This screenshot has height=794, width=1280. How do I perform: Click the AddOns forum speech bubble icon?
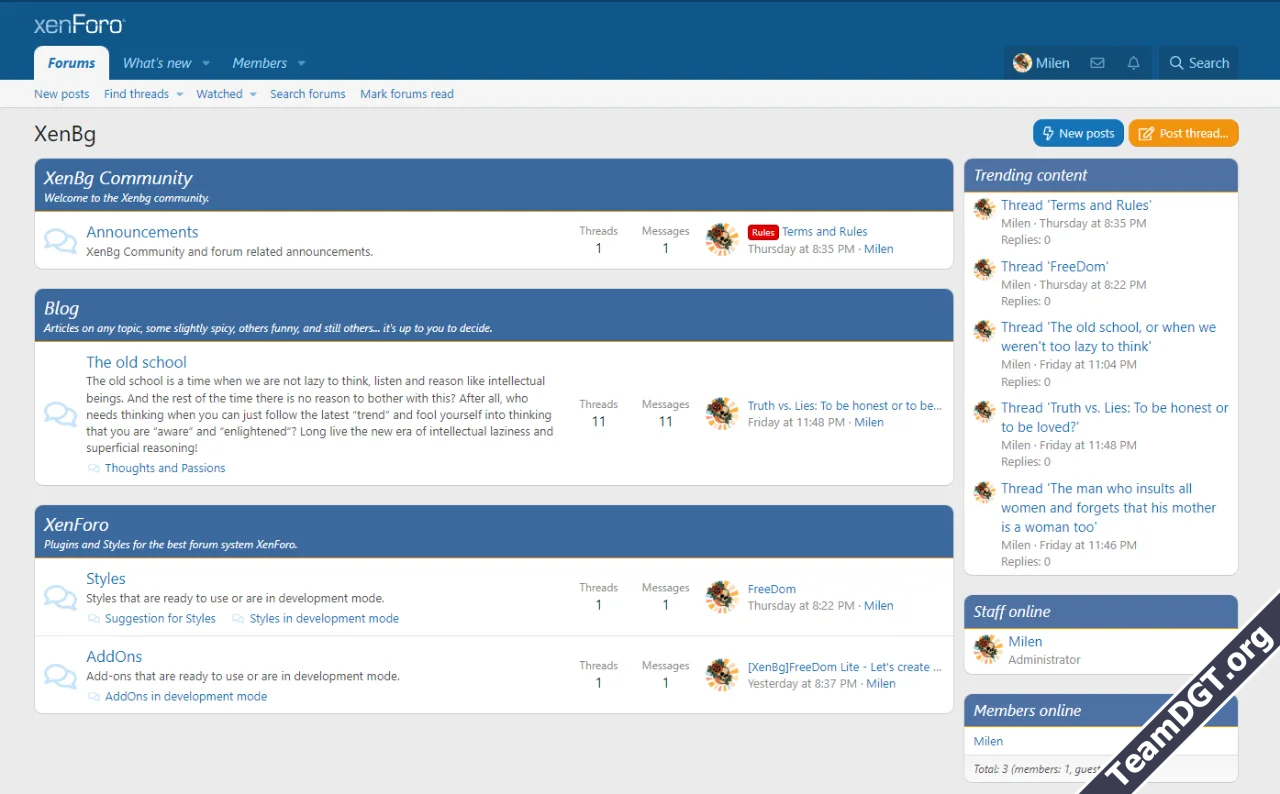click(x=60, y=676)
